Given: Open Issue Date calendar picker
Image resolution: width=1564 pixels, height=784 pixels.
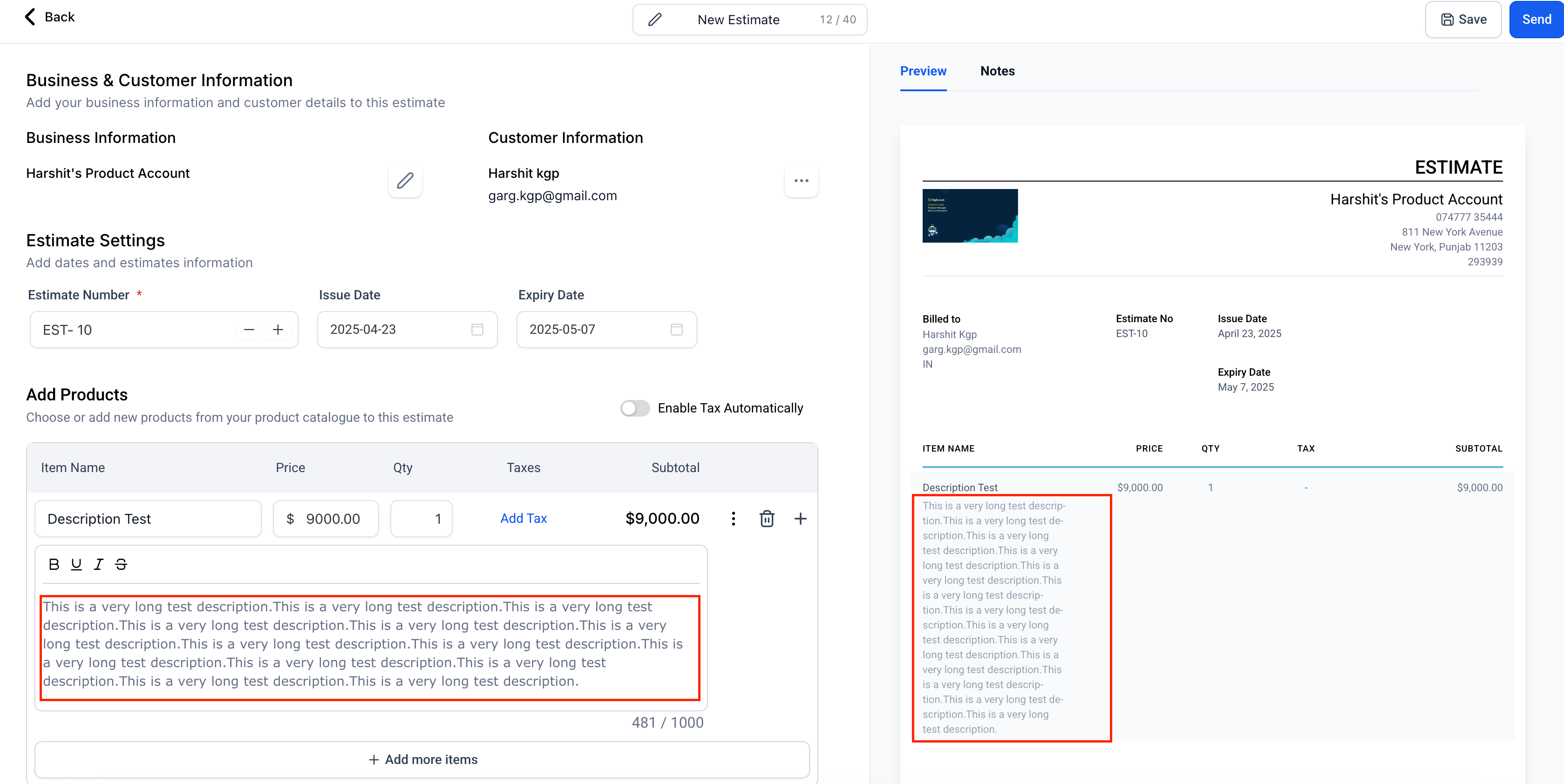Looking at the screenshot, I should (x=477, y=330).
